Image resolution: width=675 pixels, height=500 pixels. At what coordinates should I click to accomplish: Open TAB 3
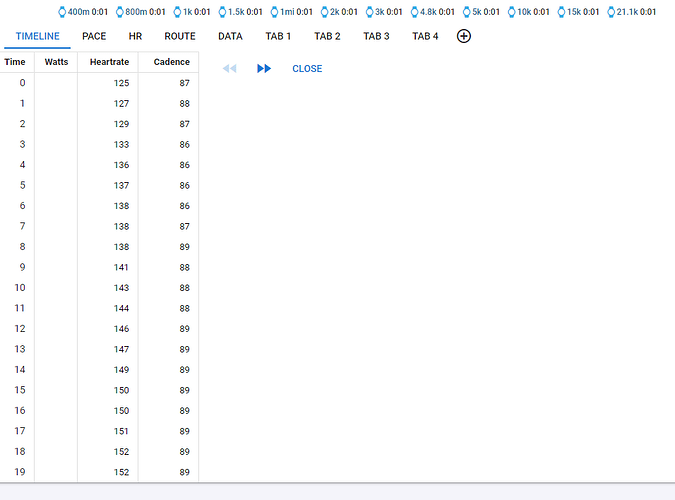[376, 36]
